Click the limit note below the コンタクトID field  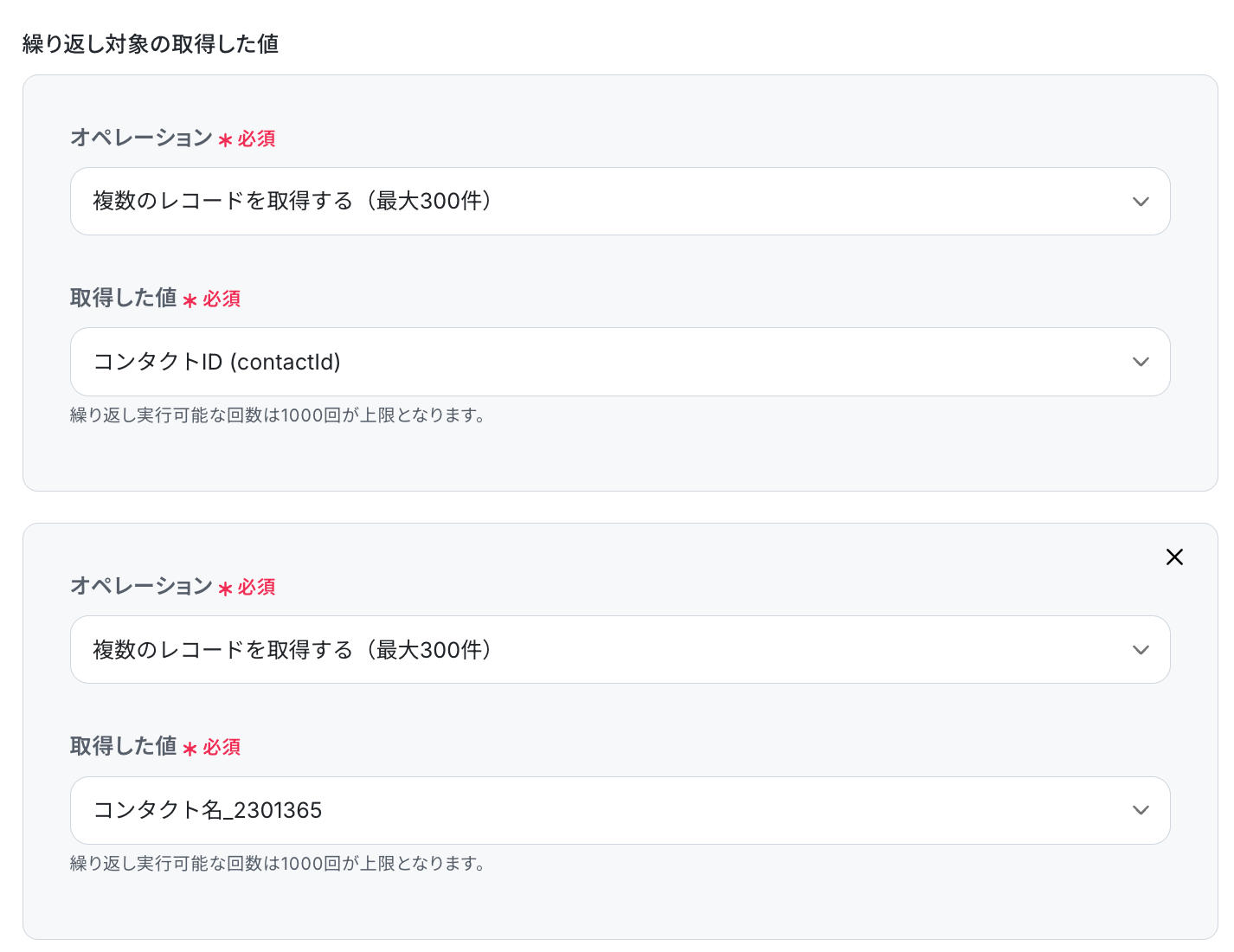(277, 415)
